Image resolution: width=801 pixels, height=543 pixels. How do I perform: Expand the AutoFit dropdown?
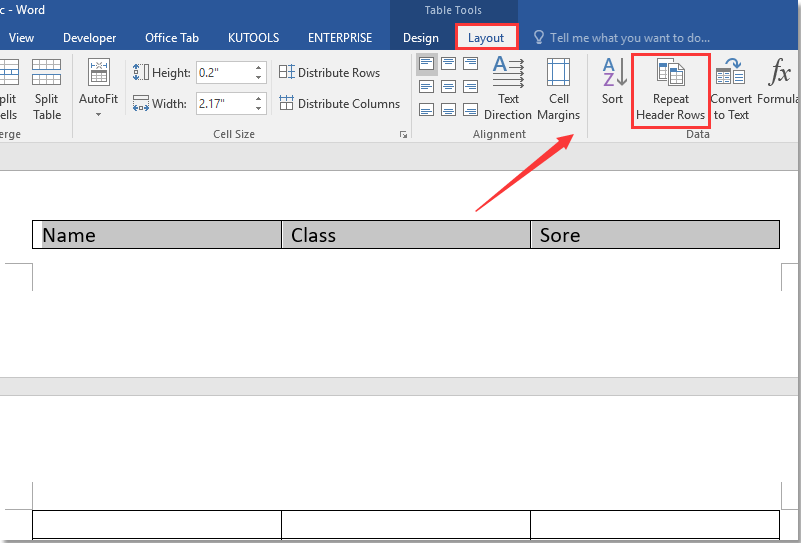coord(99,114)
